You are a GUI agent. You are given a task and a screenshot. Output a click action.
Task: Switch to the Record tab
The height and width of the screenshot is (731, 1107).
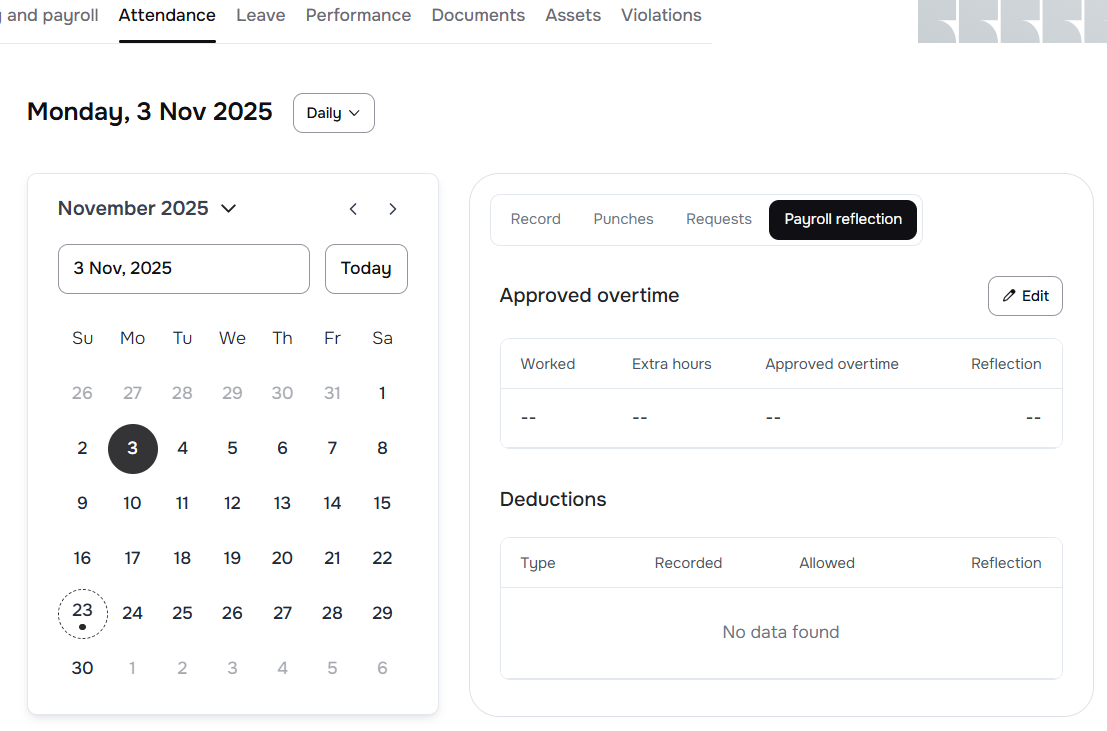[x=535, y=219]
